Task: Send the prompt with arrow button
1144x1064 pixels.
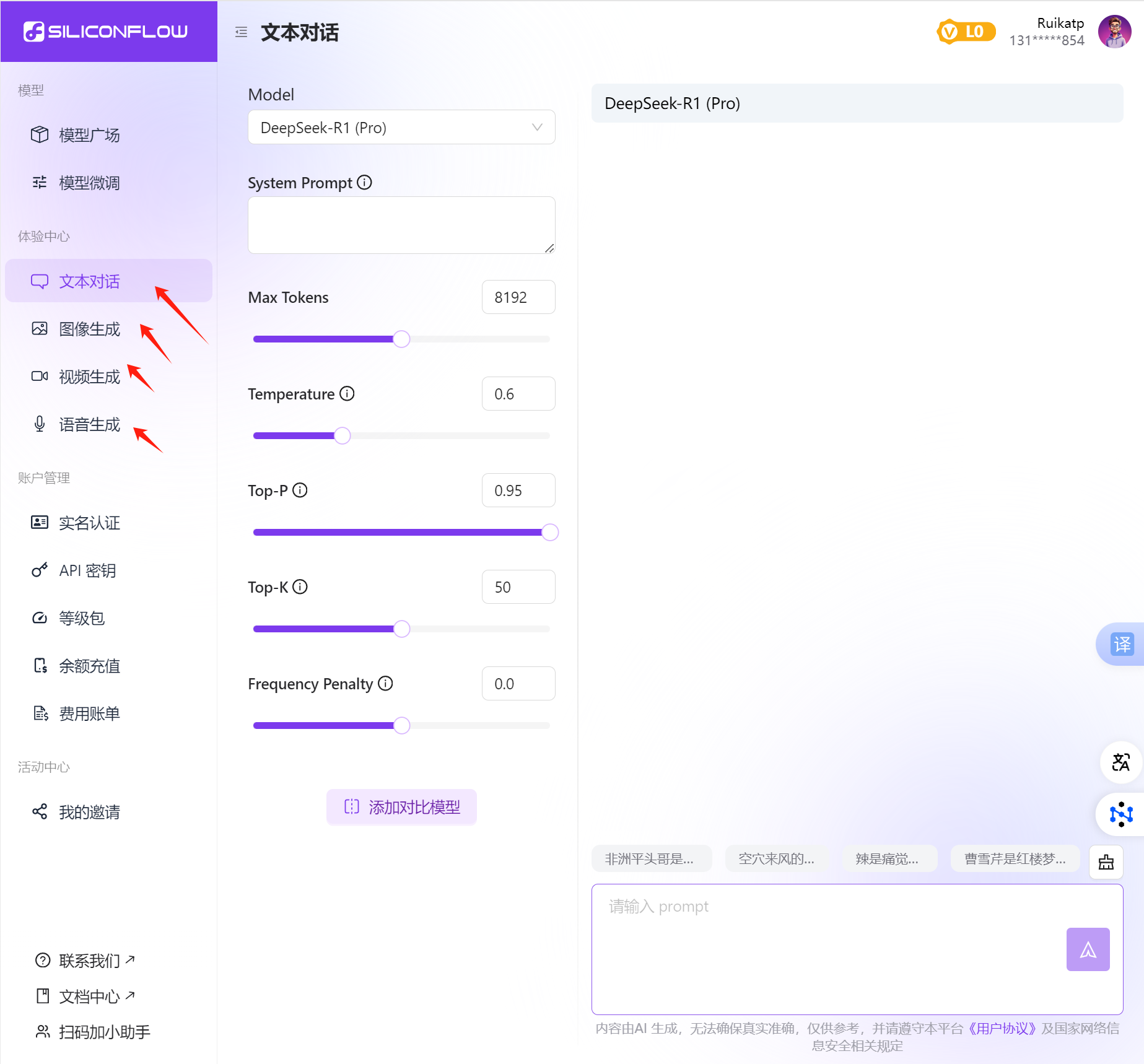Action: click(1088, 949)
